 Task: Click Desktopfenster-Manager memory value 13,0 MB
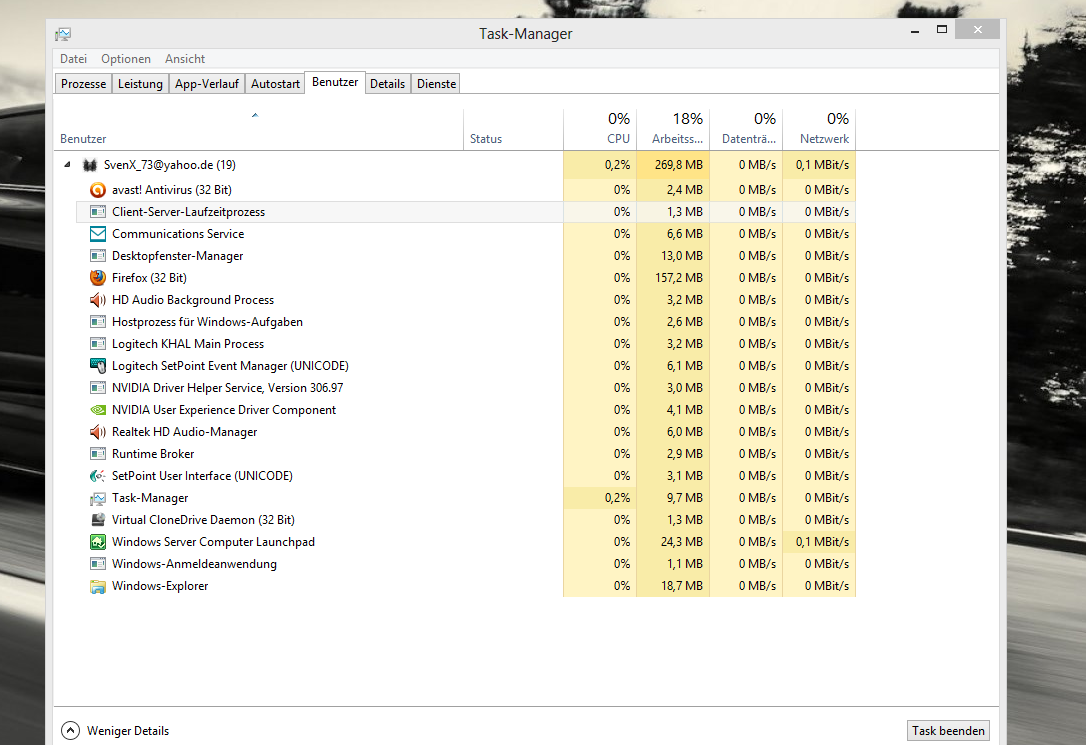tap(682, 256)
